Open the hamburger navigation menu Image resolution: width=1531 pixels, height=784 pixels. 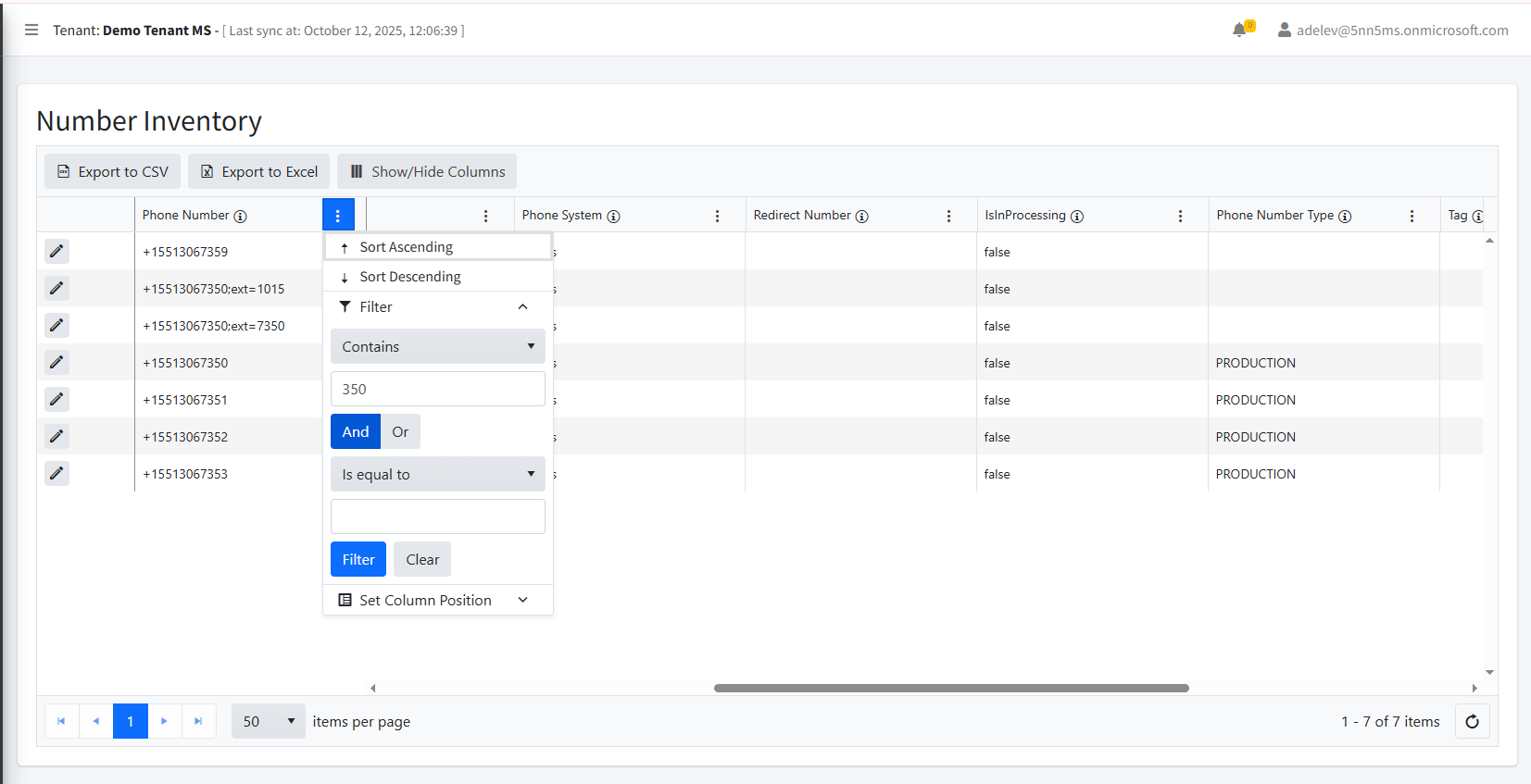tap(31, 30)
